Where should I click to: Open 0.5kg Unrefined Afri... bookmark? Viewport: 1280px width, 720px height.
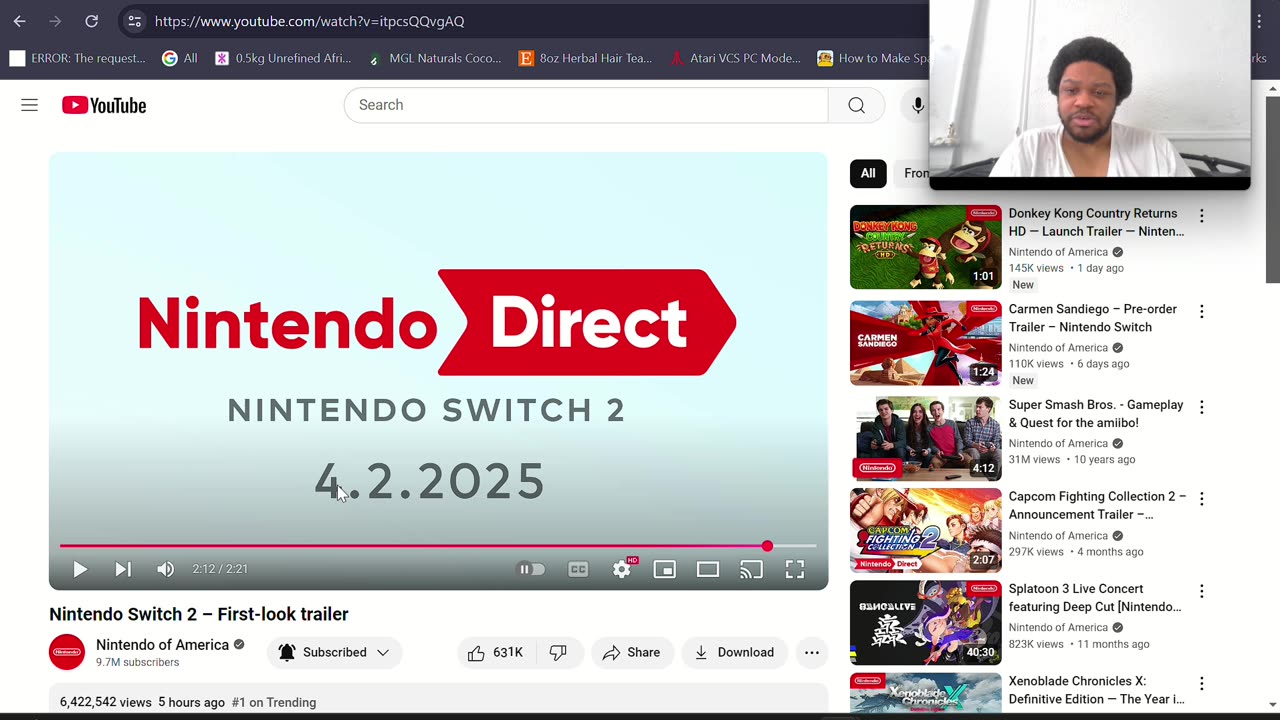click(283, 58)
